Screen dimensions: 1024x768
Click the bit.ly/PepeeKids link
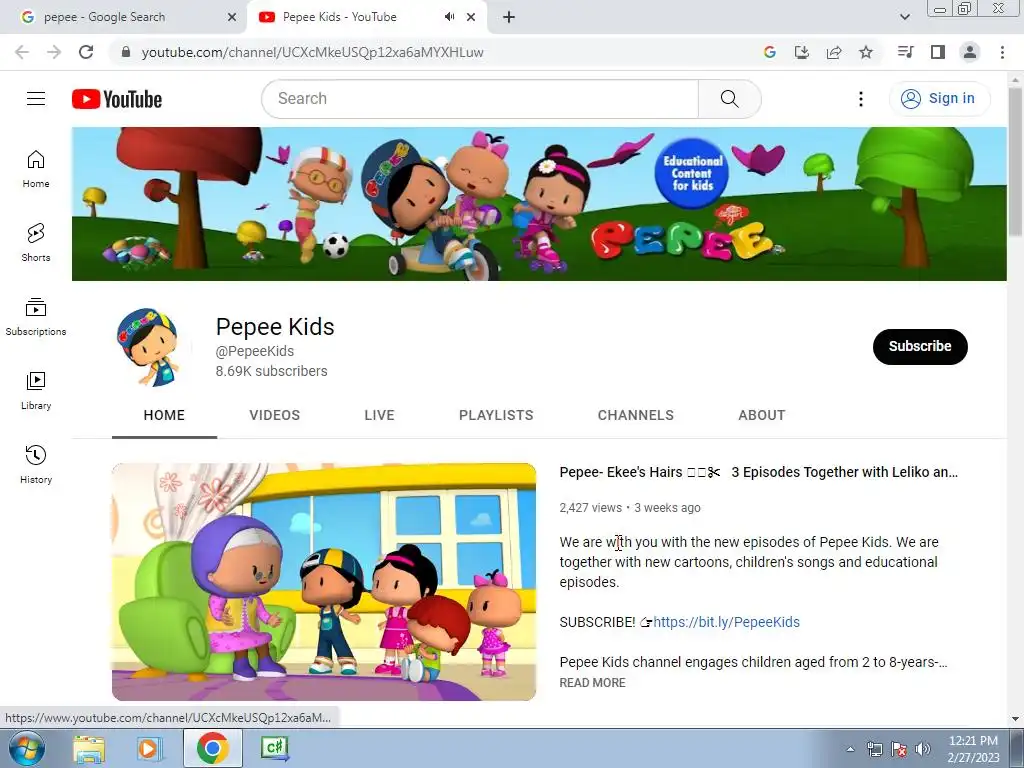[x=726, y=622]
